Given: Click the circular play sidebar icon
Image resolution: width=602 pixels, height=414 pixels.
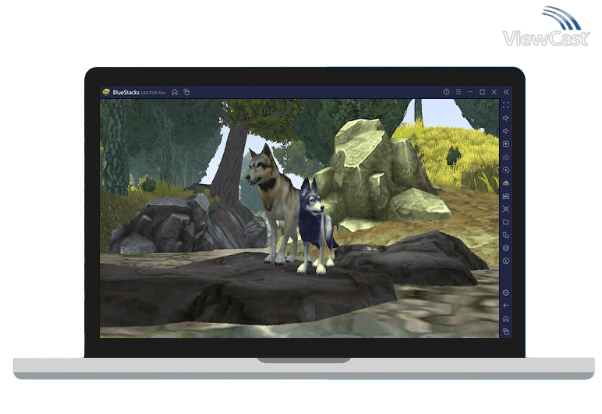Looking at the screenshot, I should click(506, 170).
